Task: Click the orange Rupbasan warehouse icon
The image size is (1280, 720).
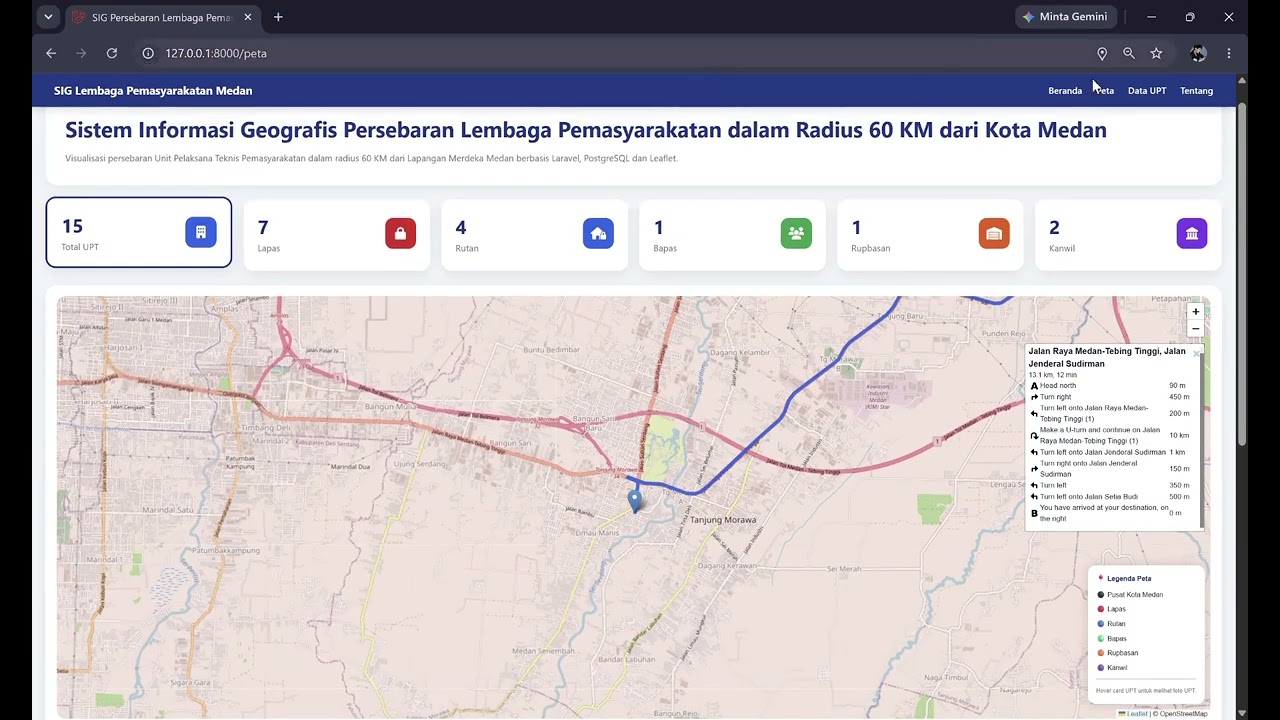Action: [x=994, y=233]
